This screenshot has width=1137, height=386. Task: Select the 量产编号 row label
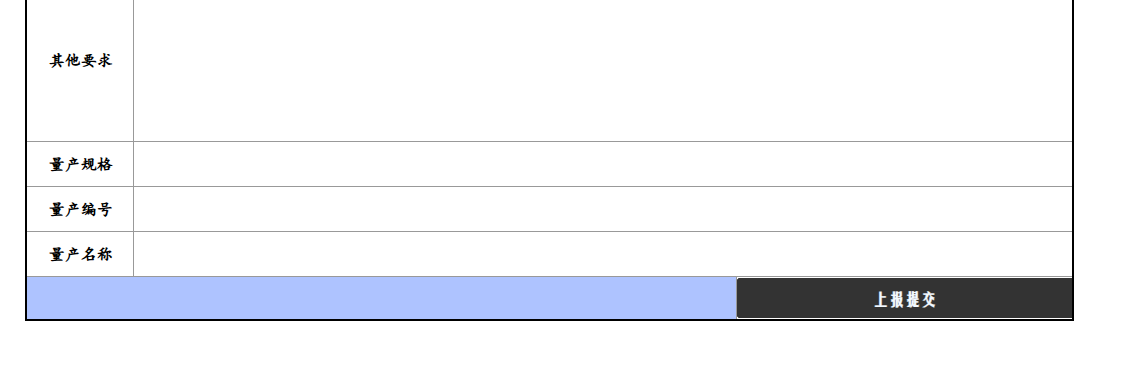[80, 210]
